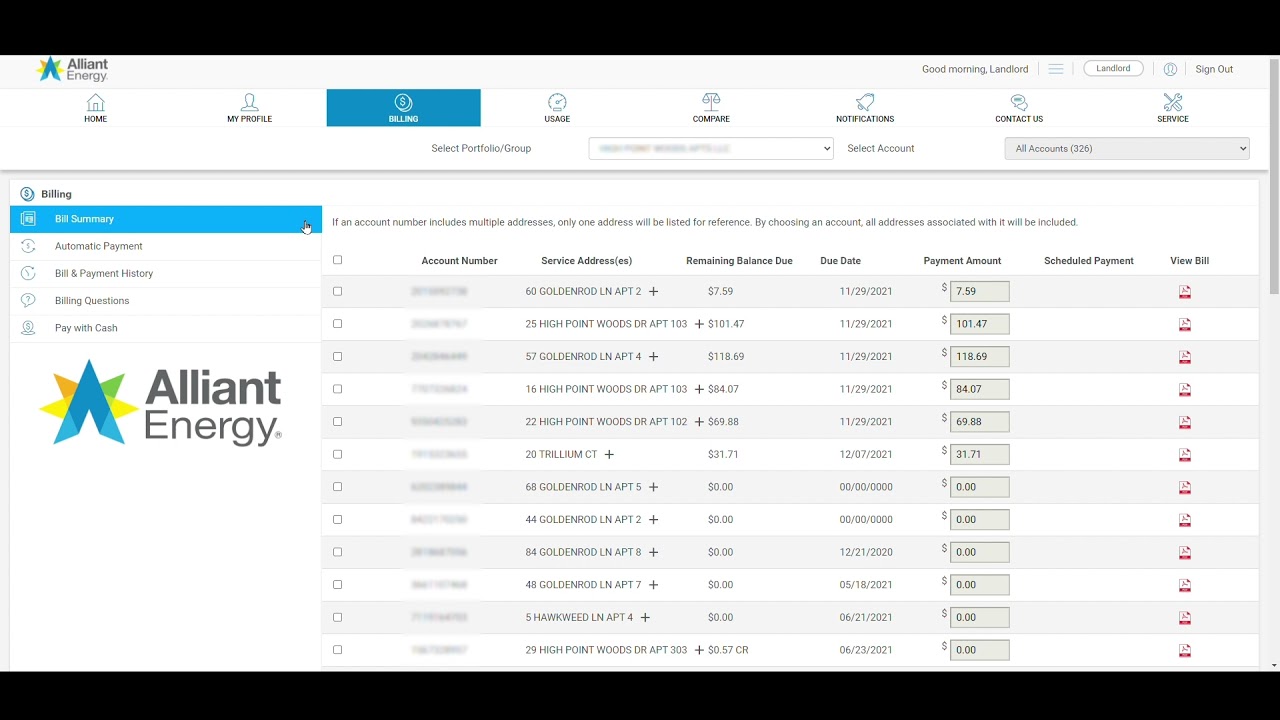Screen dimensions: 1280x720
Task: Open the hamburger menu icon in header
Action: pos(1056,69)
